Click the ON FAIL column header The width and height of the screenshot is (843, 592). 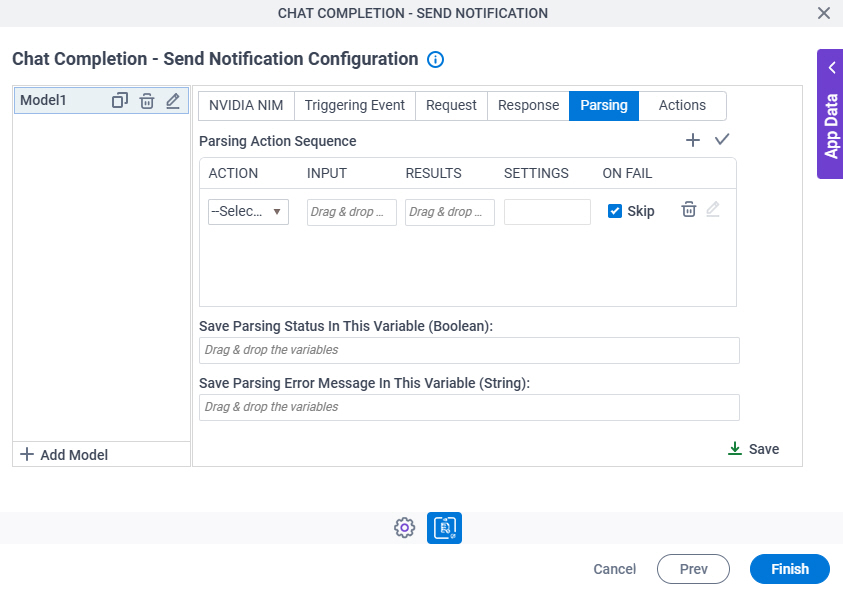coord(627,173)
